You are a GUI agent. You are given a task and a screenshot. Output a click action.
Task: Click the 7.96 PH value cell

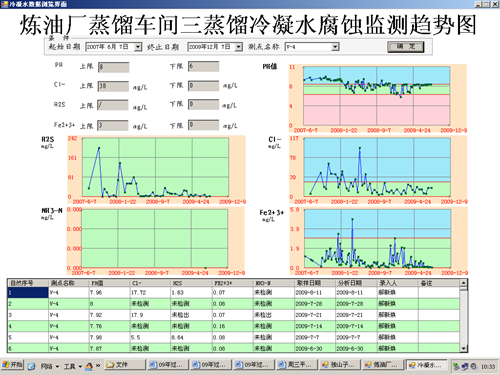coord(110,293)
